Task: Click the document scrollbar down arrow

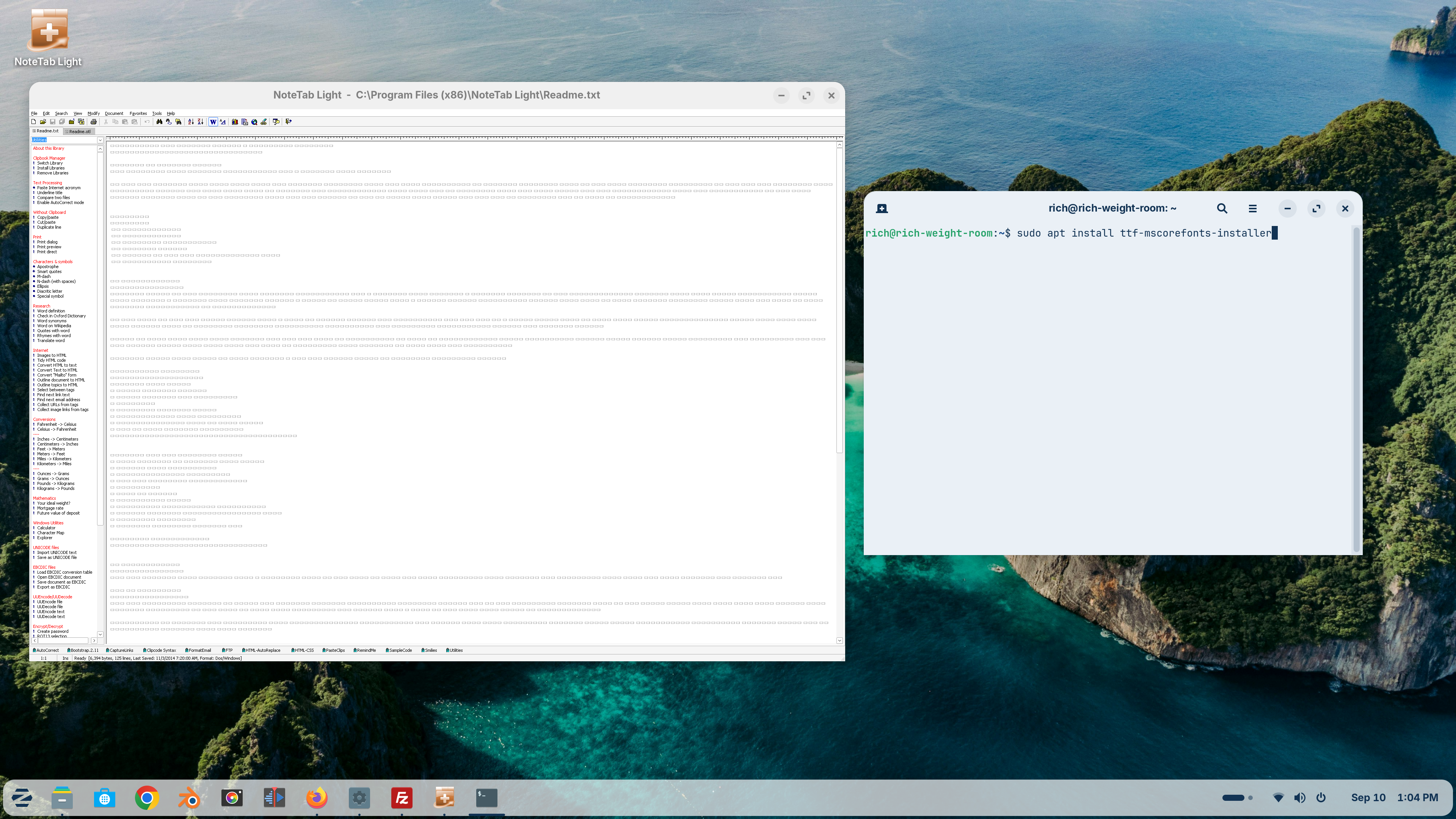Action: [x=839, y=640]
